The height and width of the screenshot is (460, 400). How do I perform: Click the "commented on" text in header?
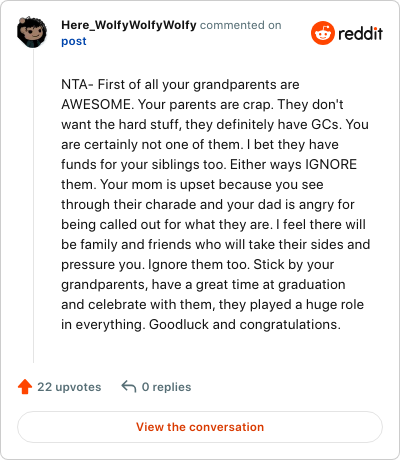tap(241, 25)
